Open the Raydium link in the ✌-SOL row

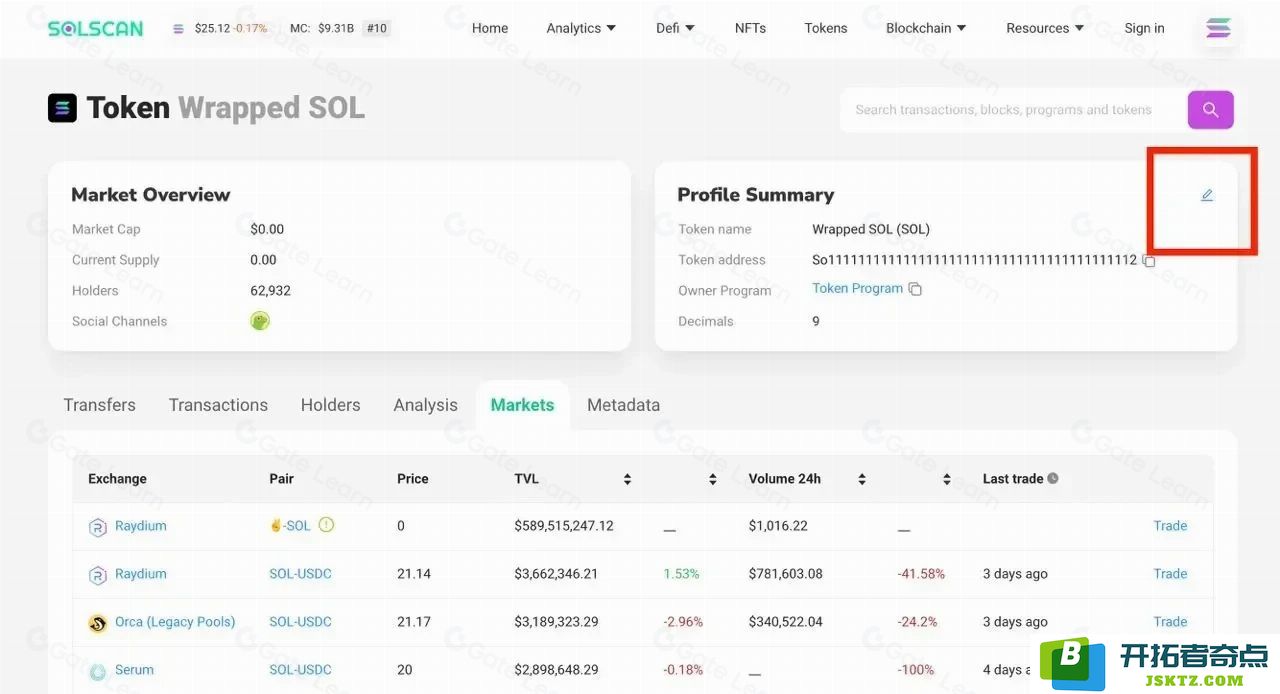[140, 526]
